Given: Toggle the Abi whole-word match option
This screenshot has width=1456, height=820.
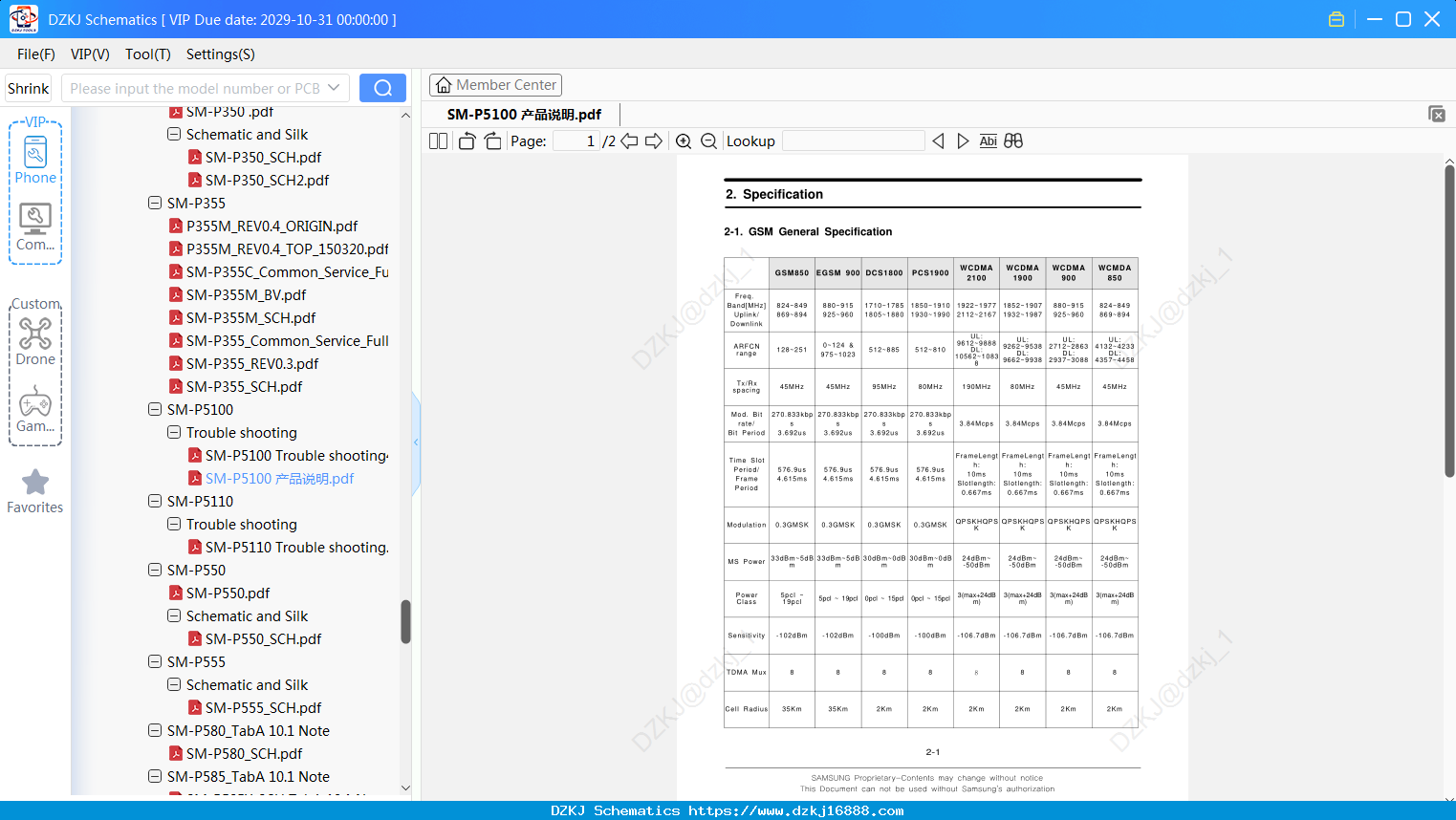Looking at the screenshot, I should (989, 141).
